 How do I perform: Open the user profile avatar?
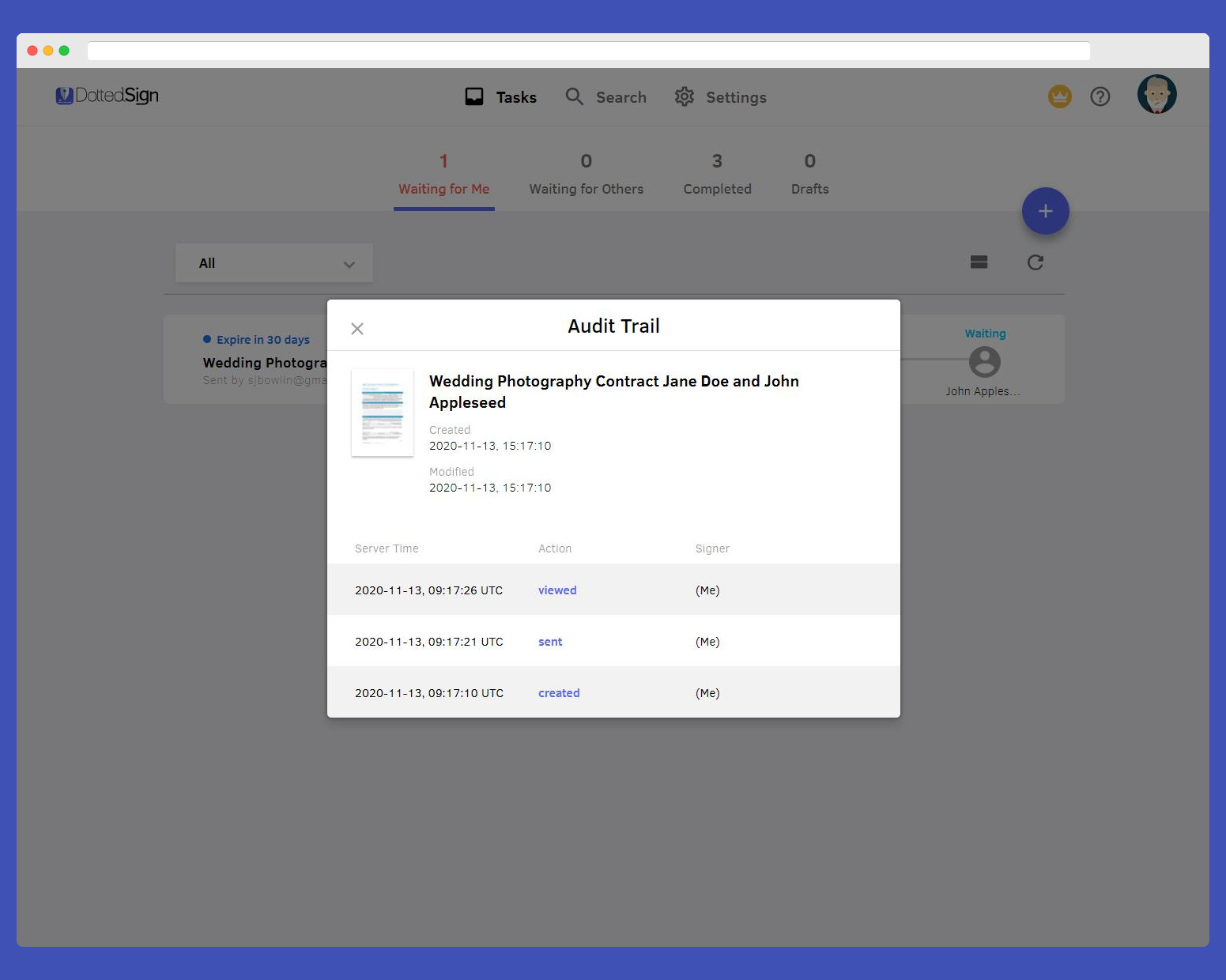(x=1156, y=95)
